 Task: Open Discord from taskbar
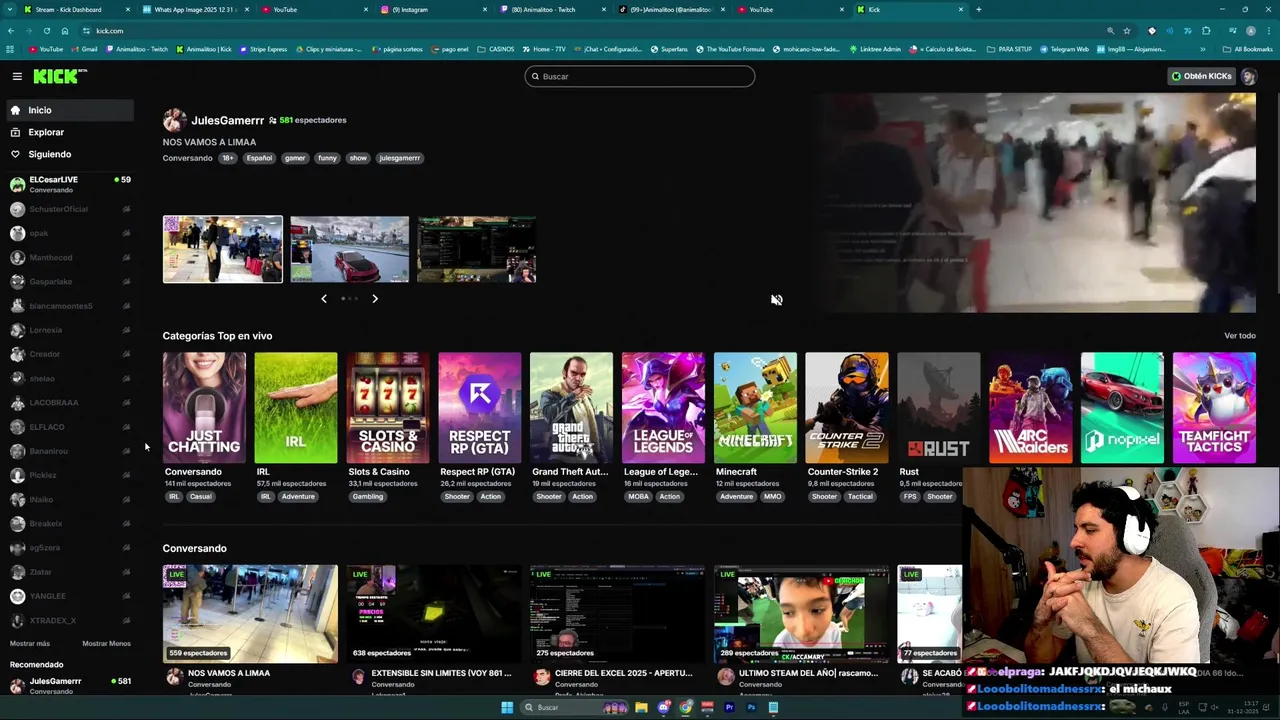pyautogui.click(x=663, y=707)
